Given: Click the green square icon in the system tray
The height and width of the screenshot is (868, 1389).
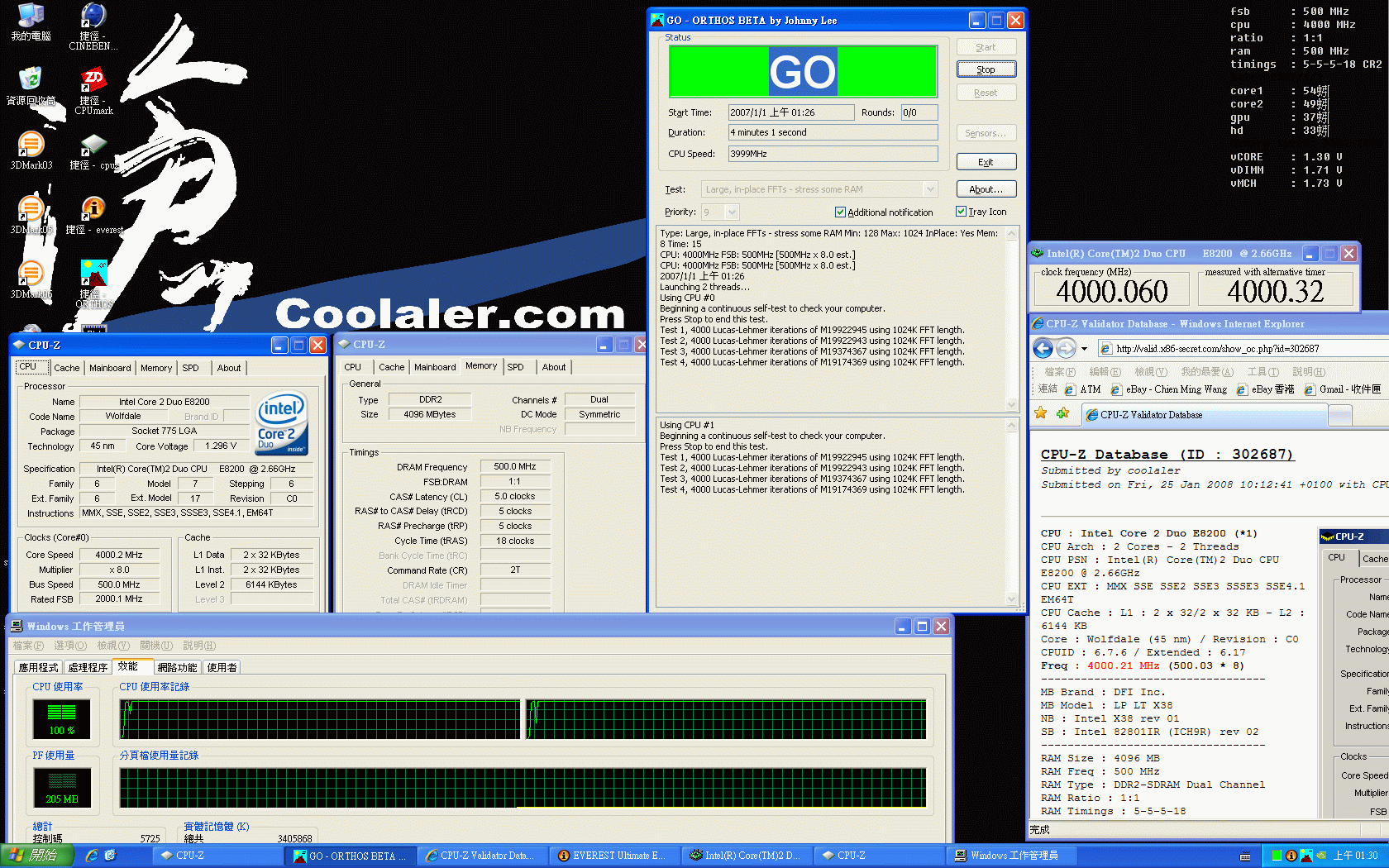Looking at the screenshot, I should point(1277,856).
